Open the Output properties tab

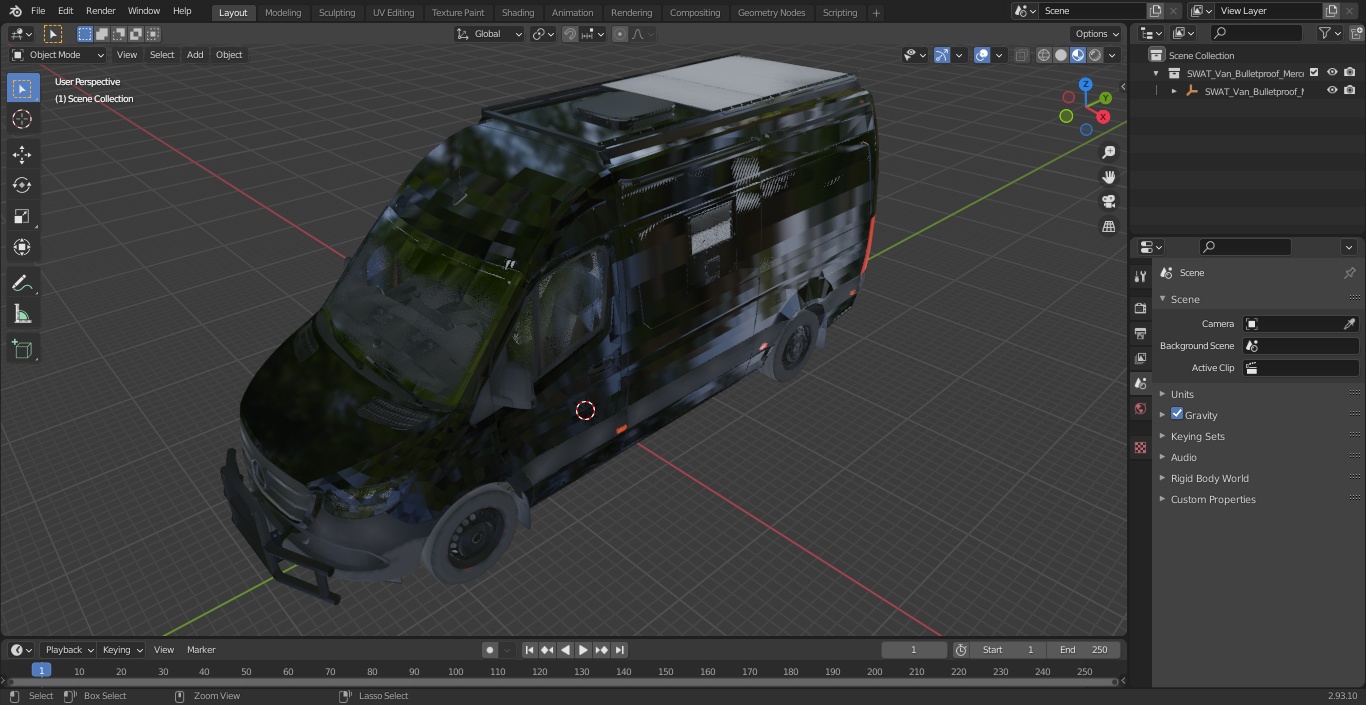point(1140,333)
